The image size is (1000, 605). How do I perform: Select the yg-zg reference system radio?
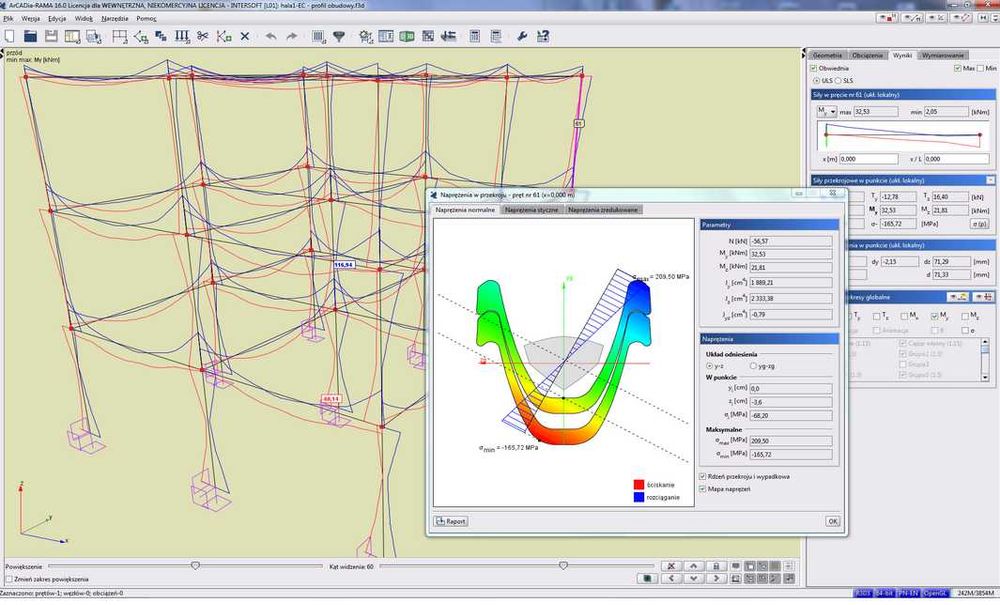point(753,366)
